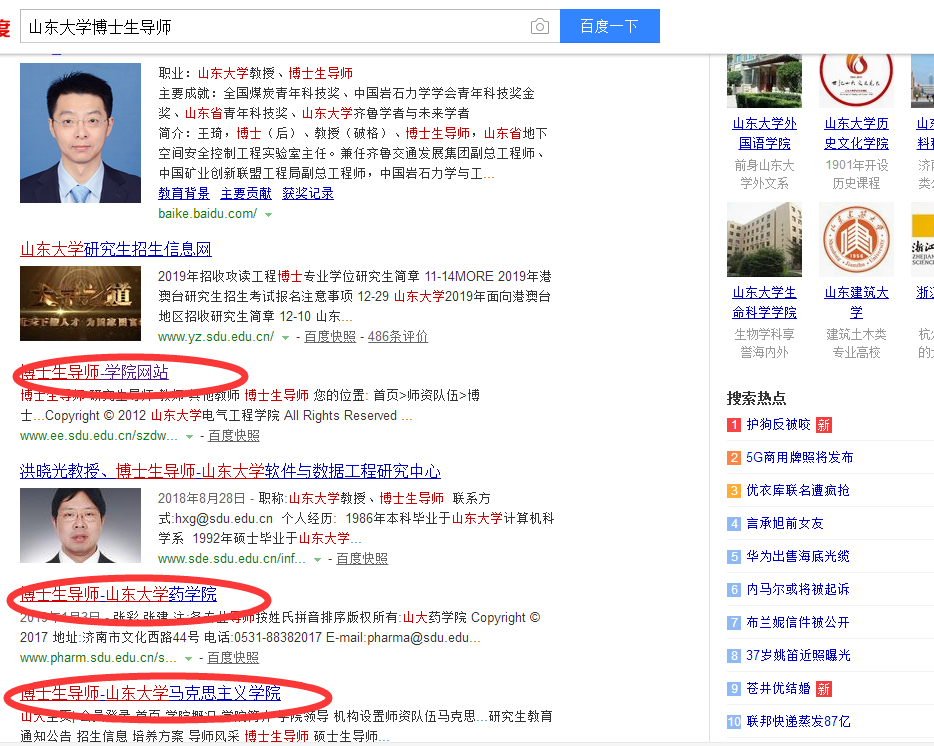934x746 pixels.
Task: Click the 山东建筑大学 emblem thumbnail
Action: [x=856, y=240]
